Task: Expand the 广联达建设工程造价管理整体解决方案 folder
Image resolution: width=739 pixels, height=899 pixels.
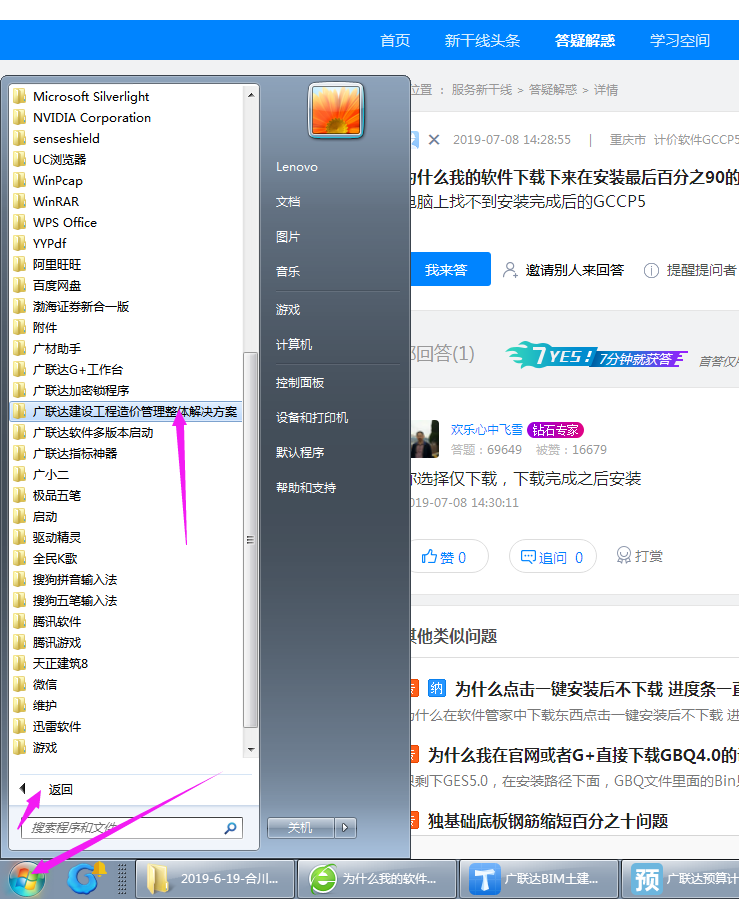Action: (x=126, y=412)
